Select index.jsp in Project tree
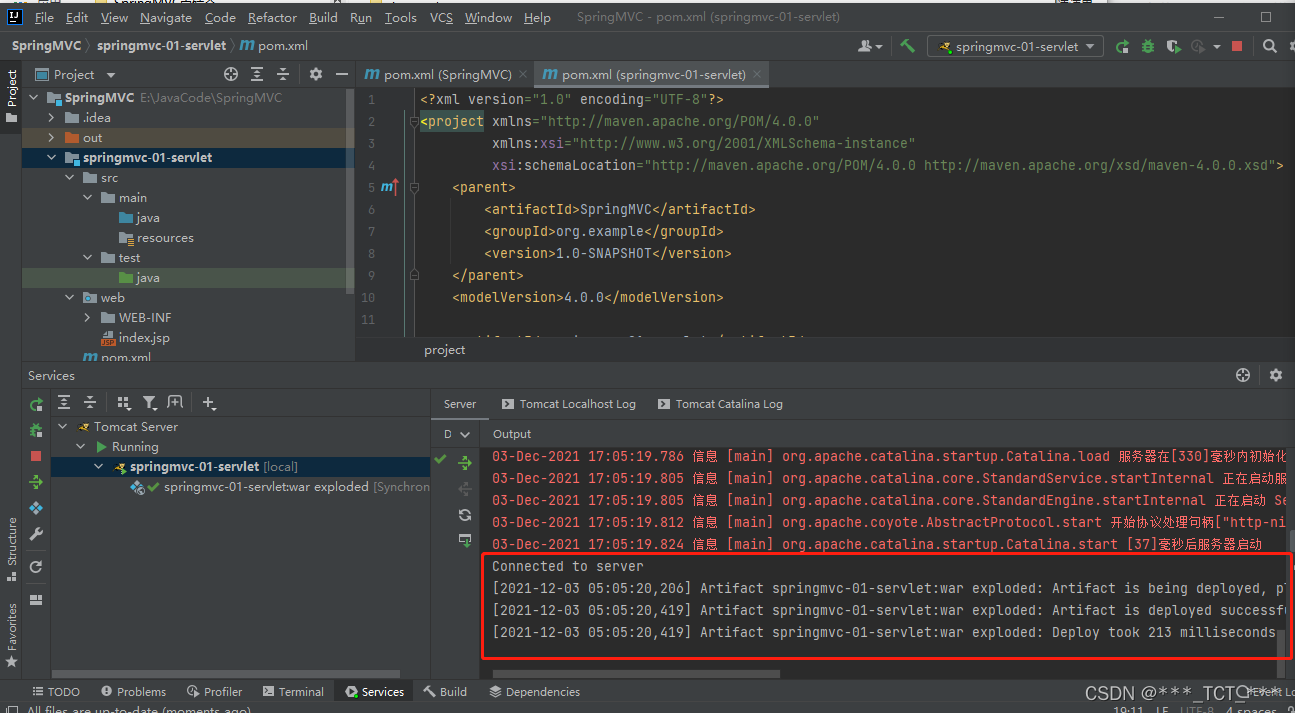This screenshot has height=713, width=1295. (x=144, y=338)
